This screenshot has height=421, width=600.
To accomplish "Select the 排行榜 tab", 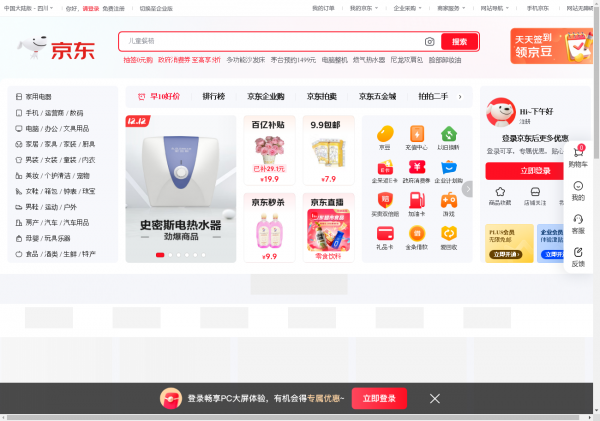I will click(213, 97).
